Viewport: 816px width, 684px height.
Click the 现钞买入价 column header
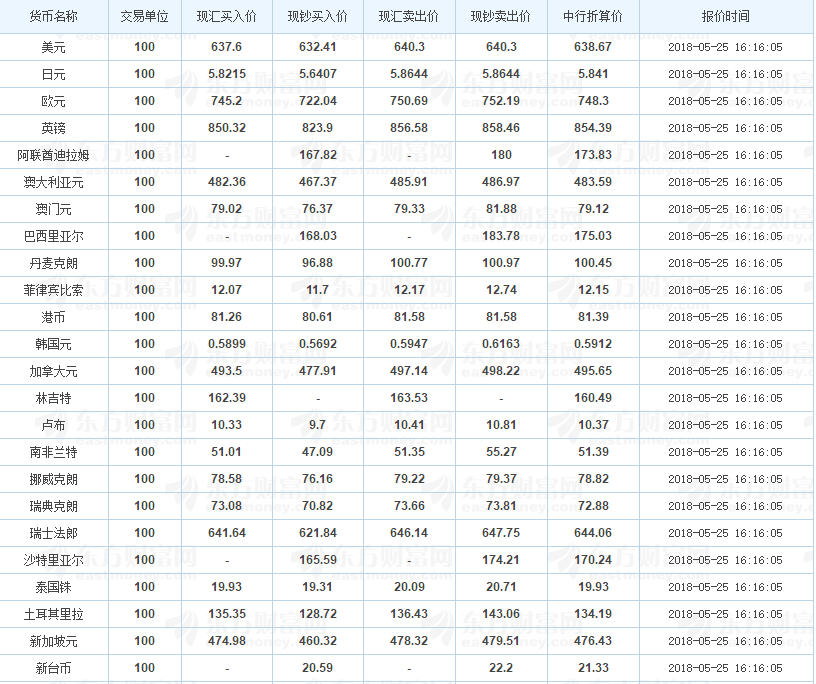[317, 17]
